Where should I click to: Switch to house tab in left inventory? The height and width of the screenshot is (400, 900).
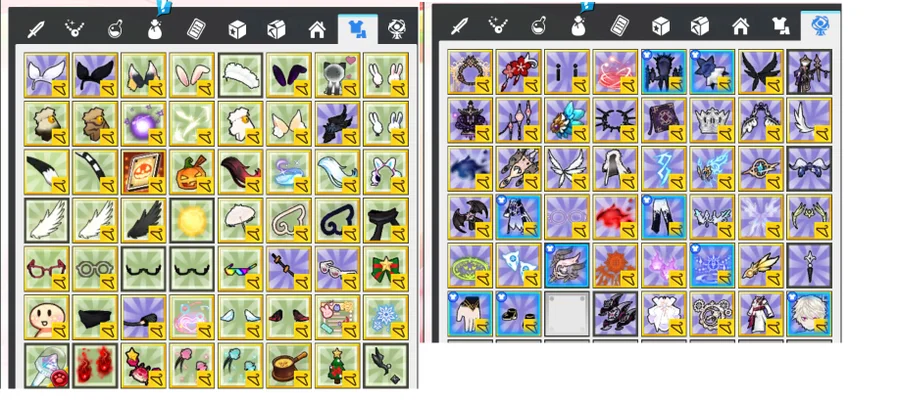tap(317, 29)
